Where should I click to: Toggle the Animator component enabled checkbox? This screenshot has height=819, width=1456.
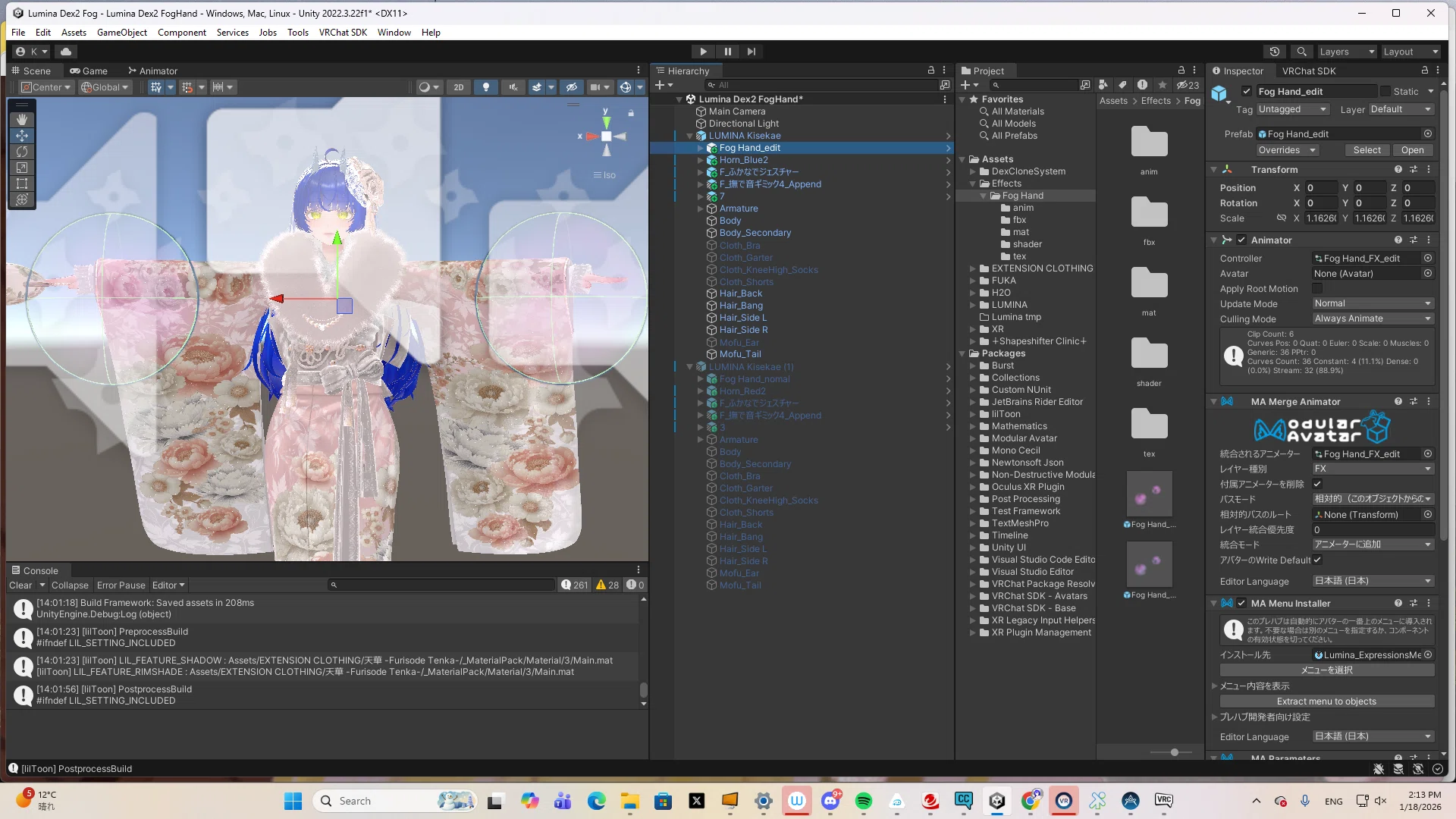tap(1241, 240)
